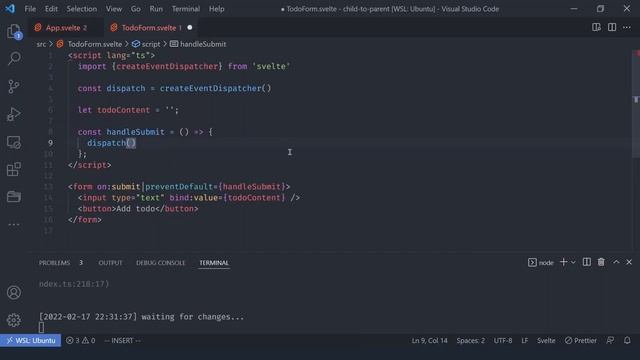Viewport: 640px width, 360px height.
Task: Open the Terminal menu
Action: [x=186, y=9]
